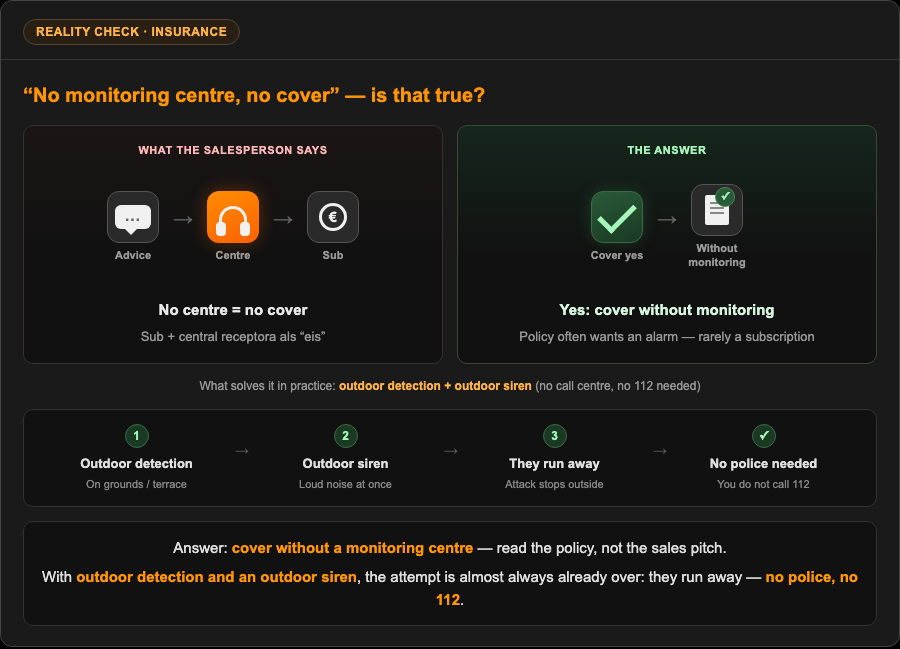Click step 2 circle for Outdoor siren
900x649 pixels.
coord(346,436)
